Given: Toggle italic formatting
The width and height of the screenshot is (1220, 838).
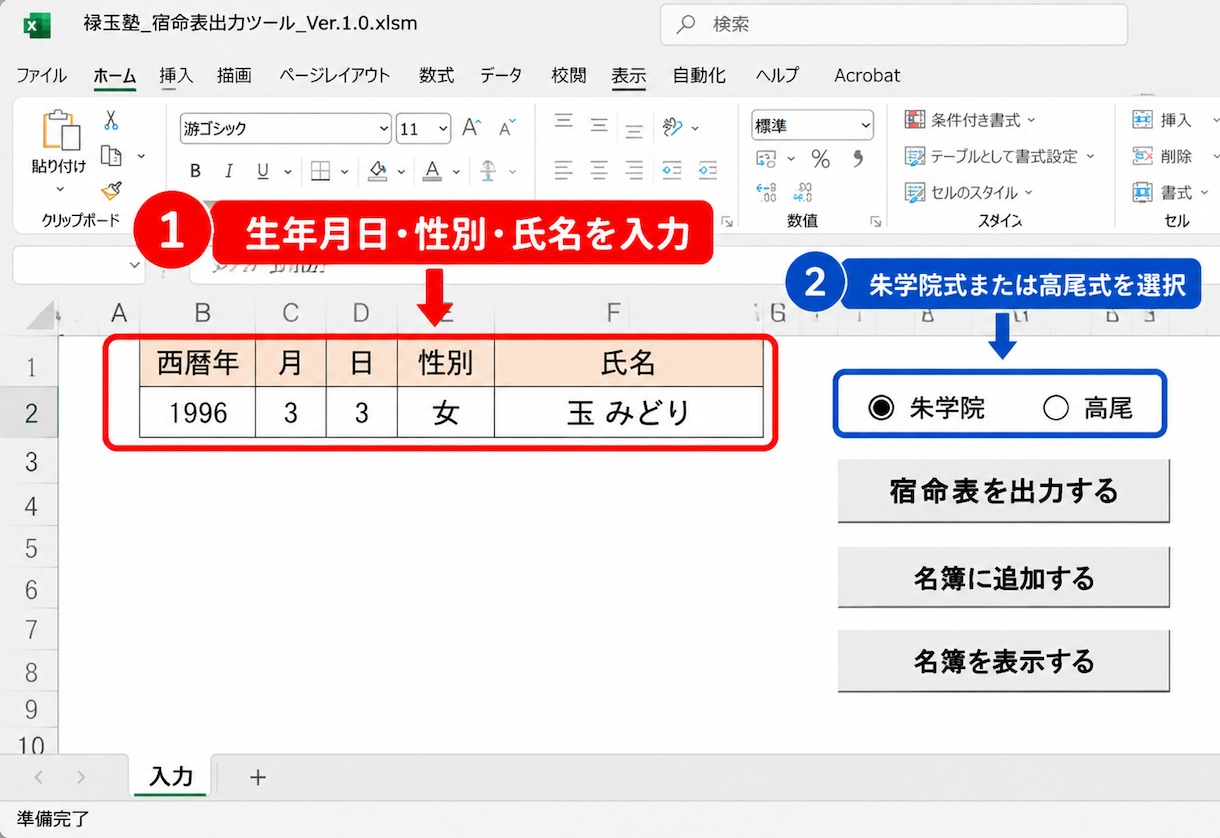Looking at the screenshot, I should (x=229, y=171).
